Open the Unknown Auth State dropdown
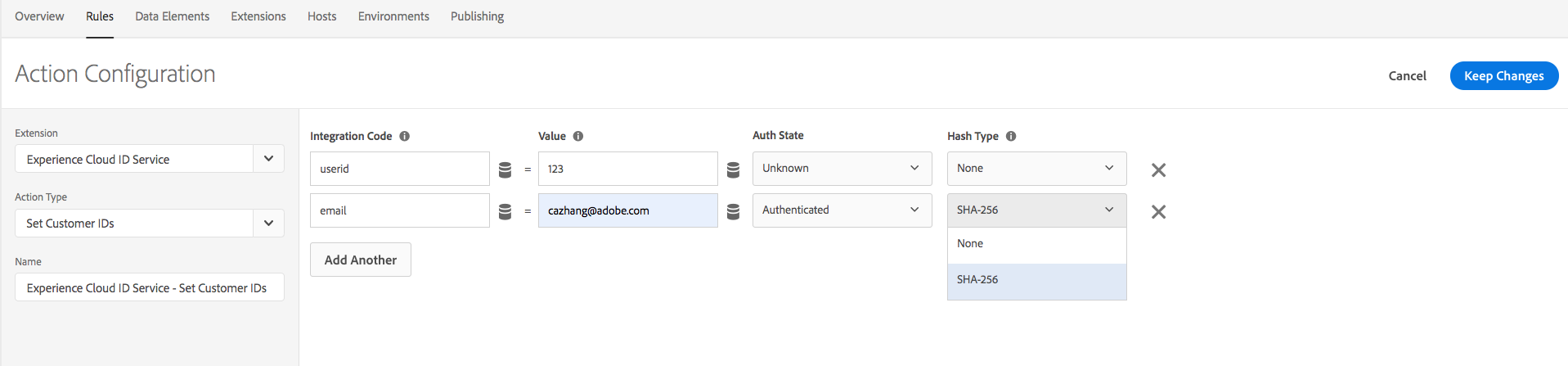The width and height of the screenshot is (1568, 366). pos(842,168)
